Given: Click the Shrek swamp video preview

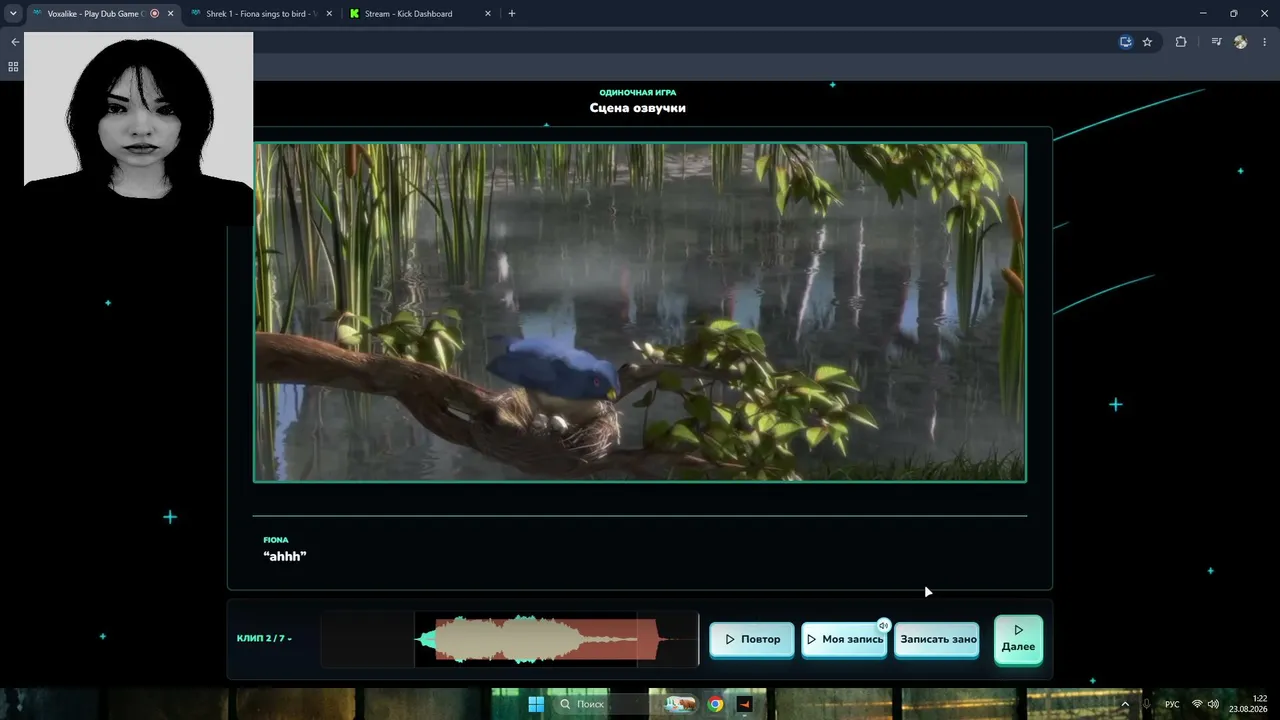Looking at the screenshot, I should (x=640, y=312).
